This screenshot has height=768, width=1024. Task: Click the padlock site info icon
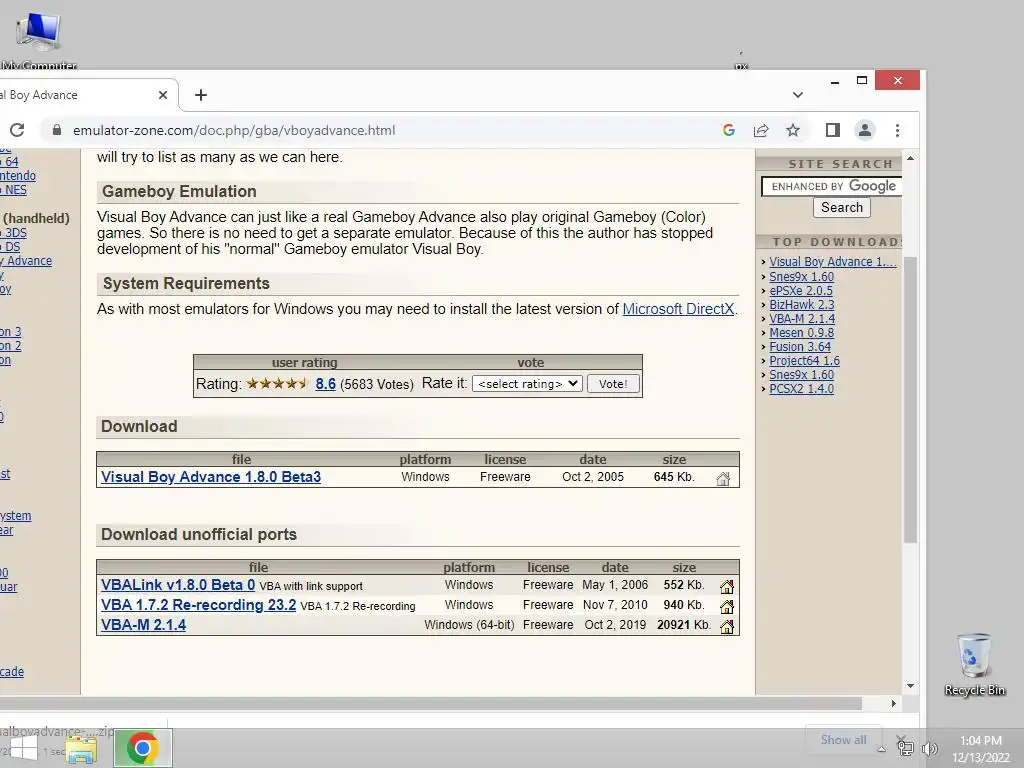point(57,130)
